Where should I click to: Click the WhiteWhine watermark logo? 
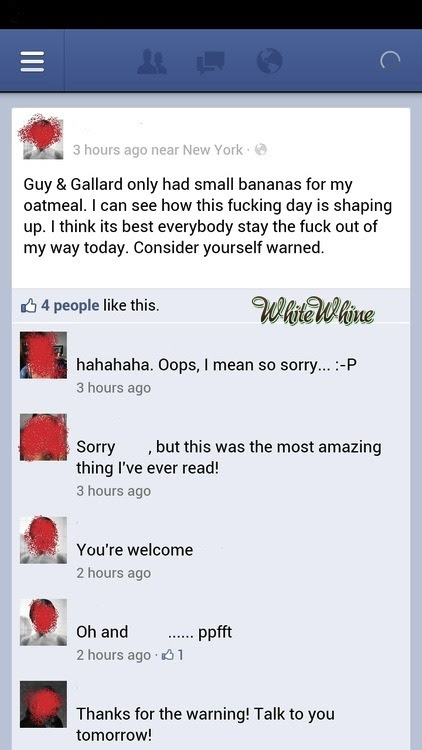point(313,310)
